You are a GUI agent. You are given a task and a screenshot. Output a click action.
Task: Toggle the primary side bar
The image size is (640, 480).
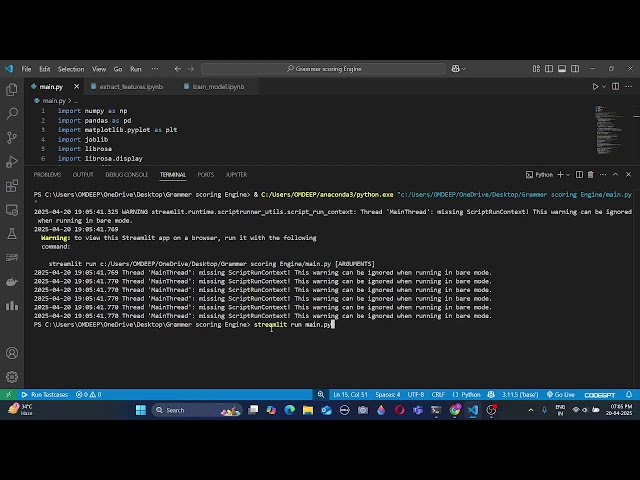tap(549, 69)
